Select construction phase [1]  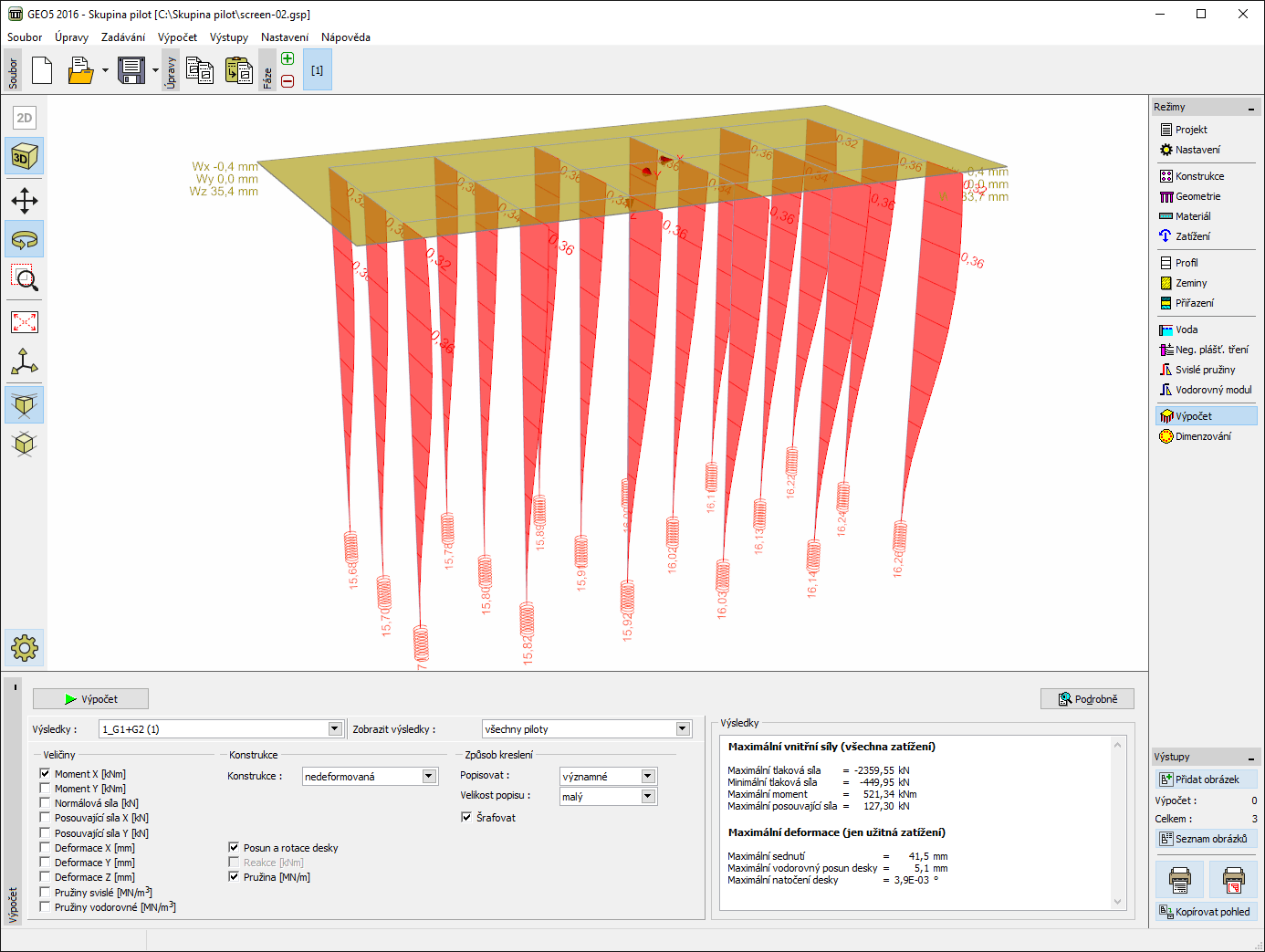(x=317, y=70)
